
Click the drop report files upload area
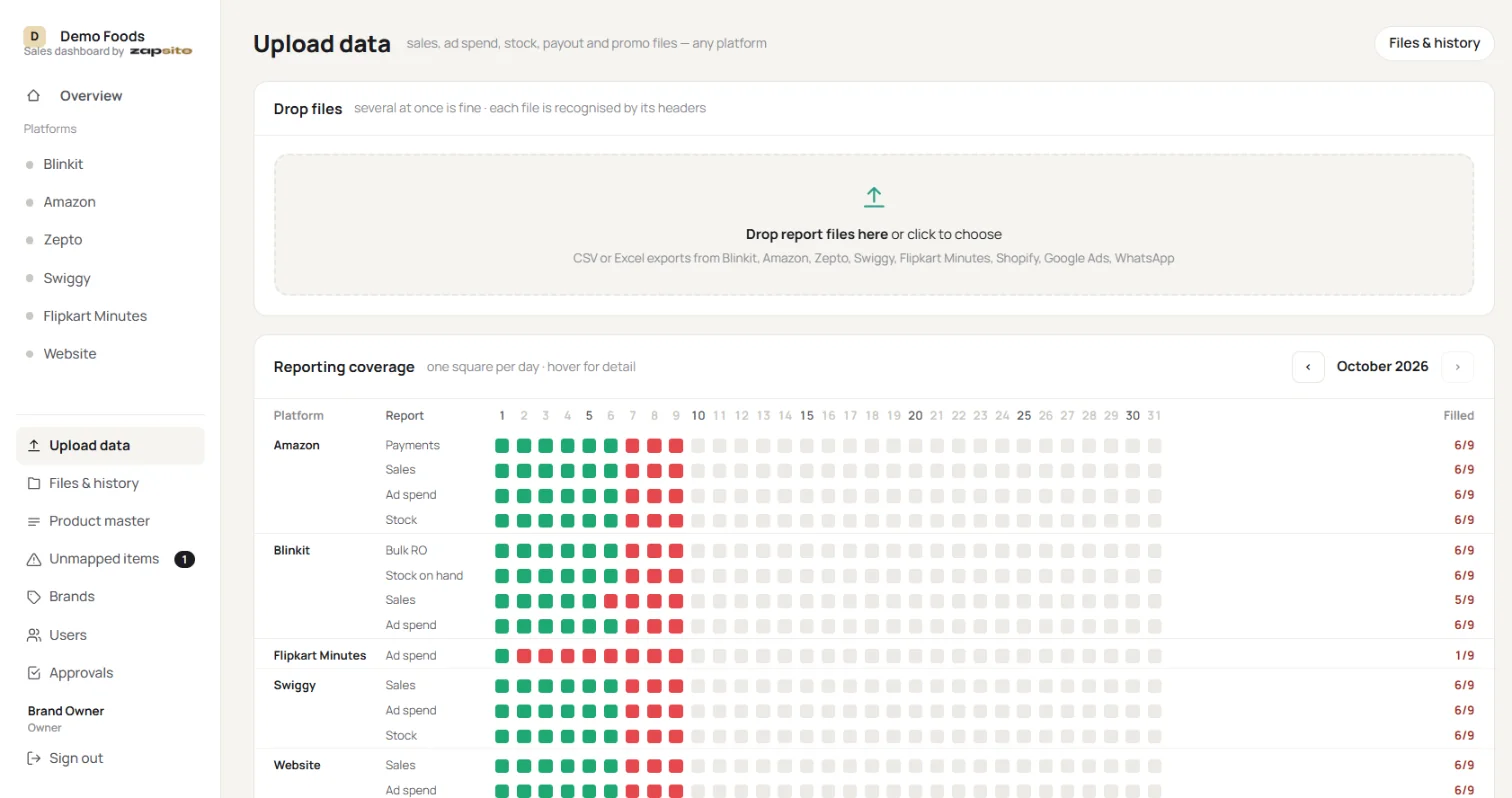(x=874, y=224)
